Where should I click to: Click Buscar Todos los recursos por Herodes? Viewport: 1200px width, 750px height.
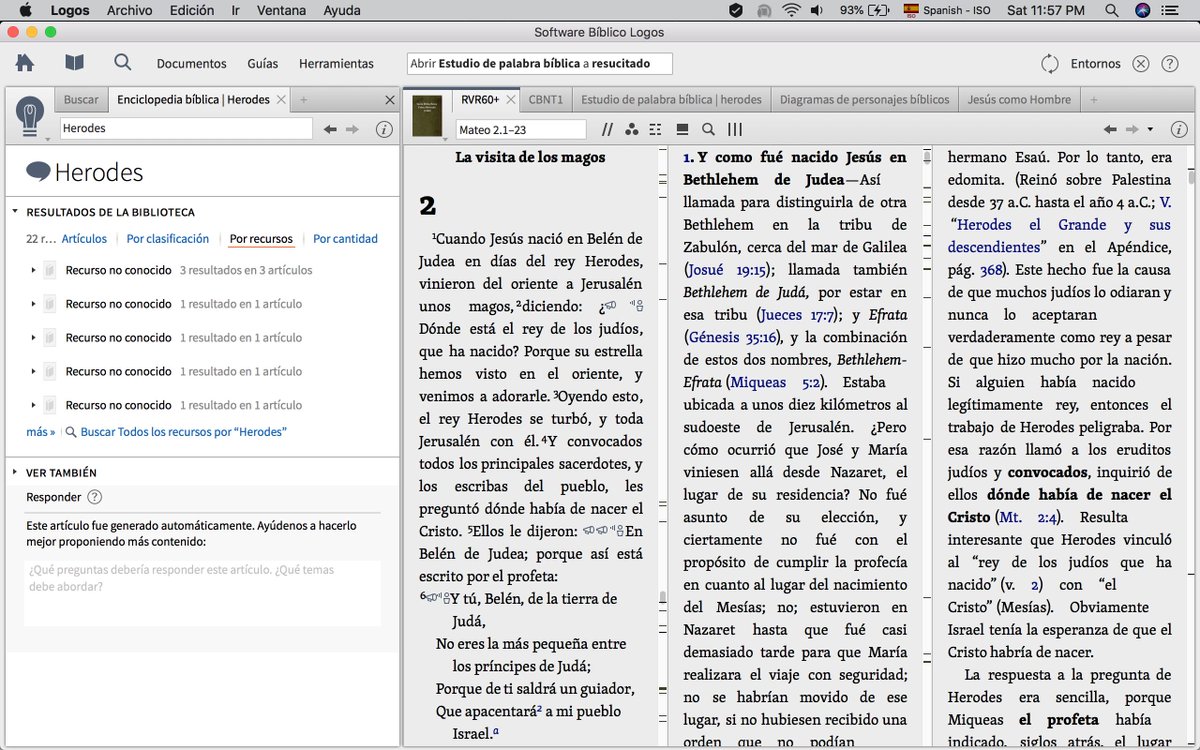coord(182,432)
